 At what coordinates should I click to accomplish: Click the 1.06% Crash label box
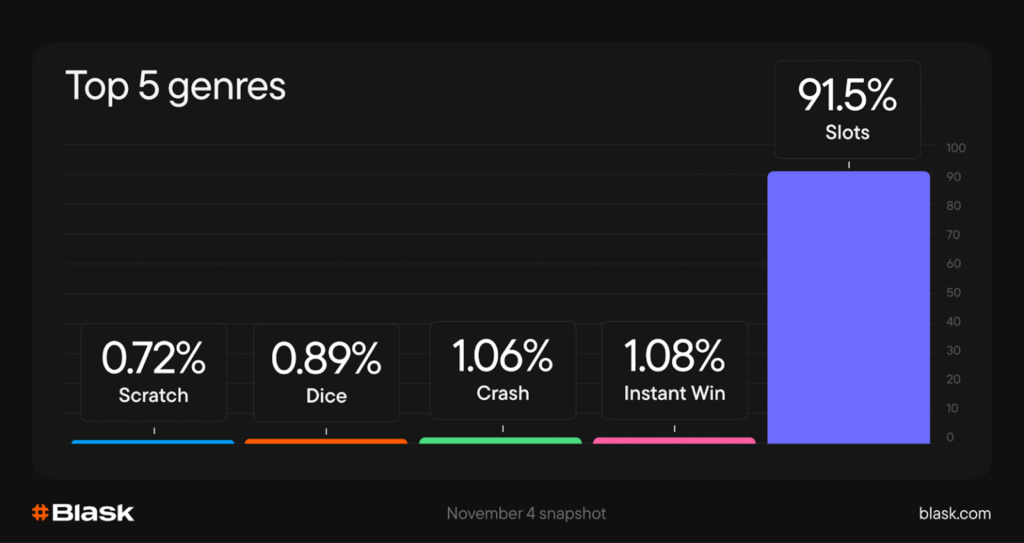point(502,370)
